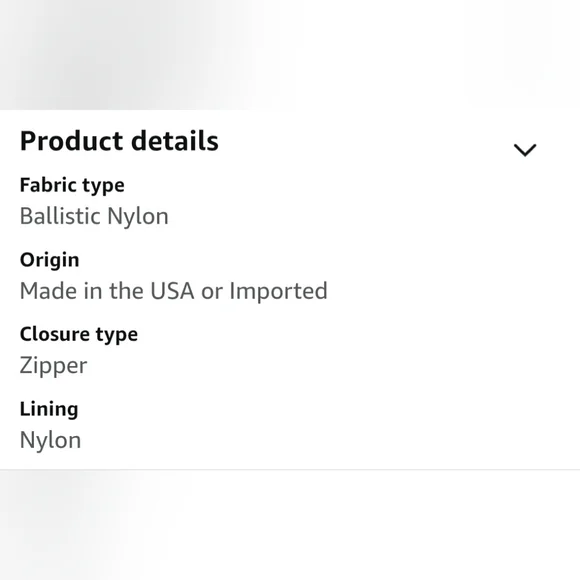Tap the blurred product image above details
This screenshot has width=580, height=580.
290,55
